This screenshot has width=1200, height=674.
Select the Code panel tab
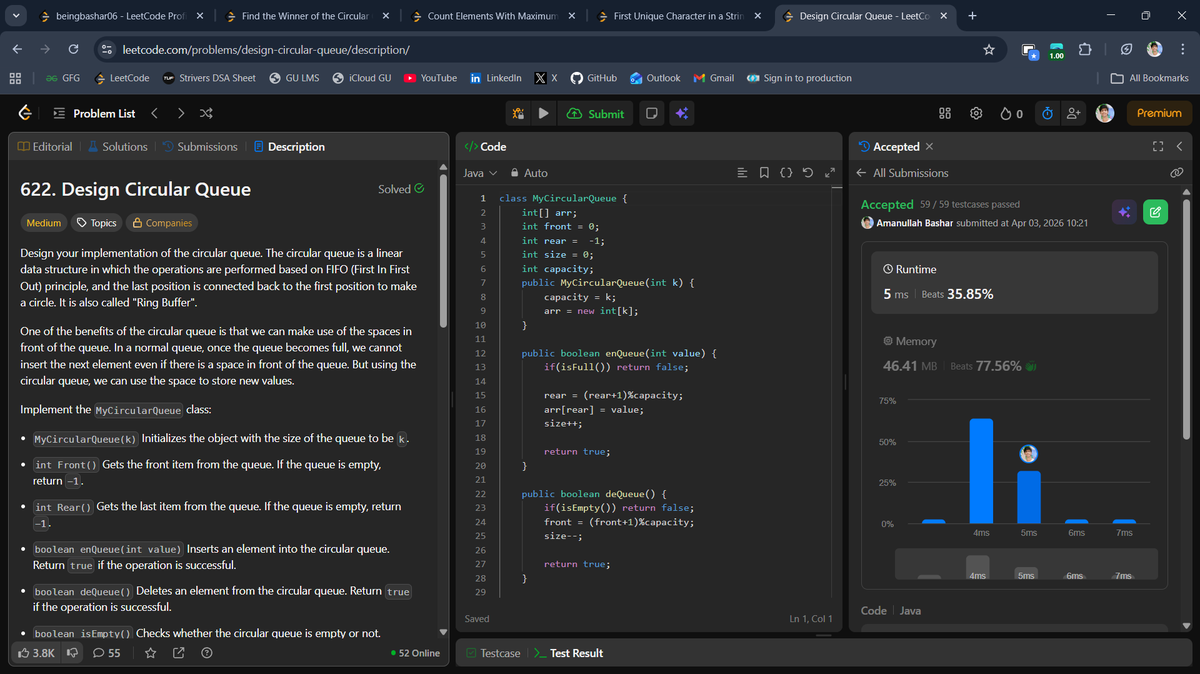[x=486, y=147]
